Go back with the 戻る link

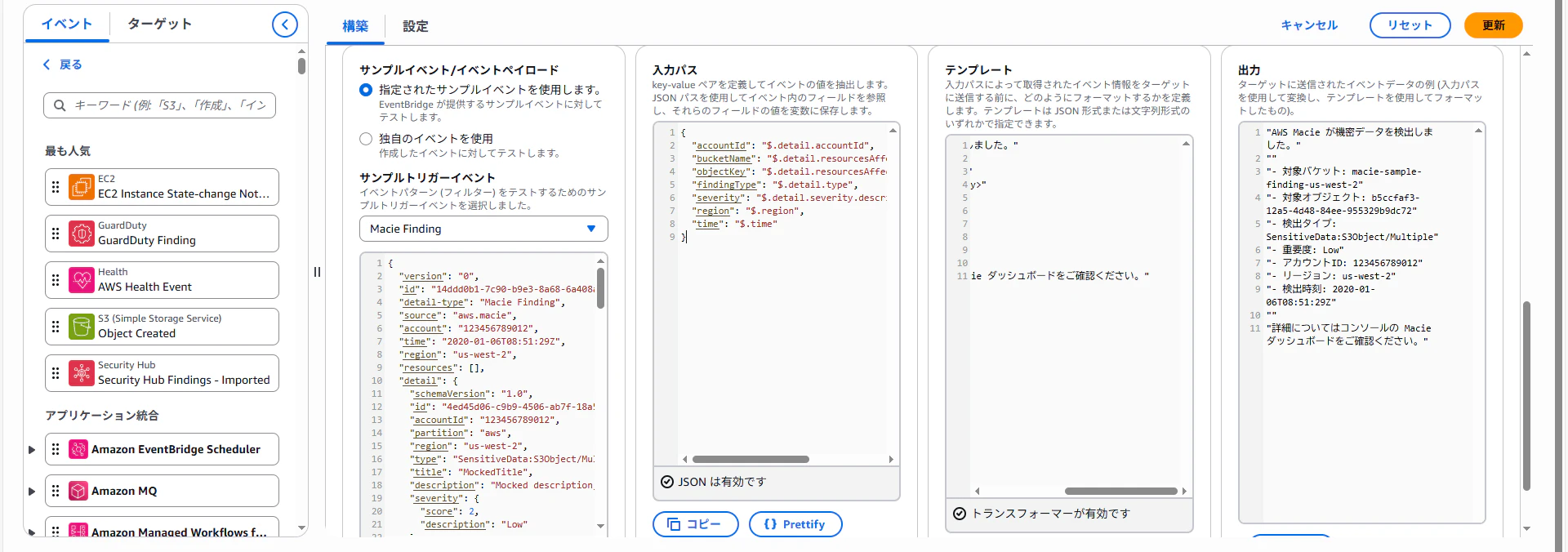coord(62,65)
